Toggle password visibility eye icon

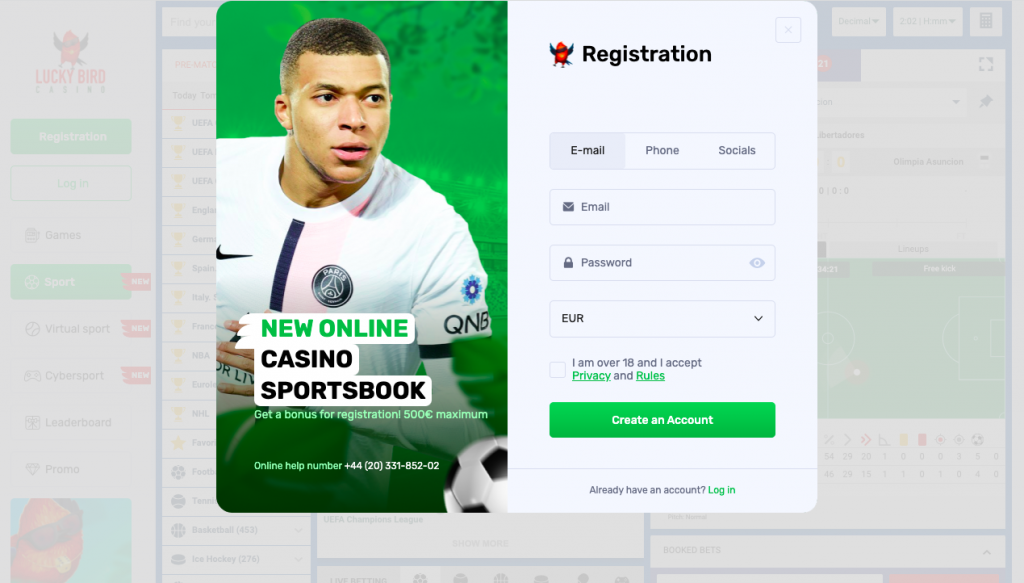point(757,263)
